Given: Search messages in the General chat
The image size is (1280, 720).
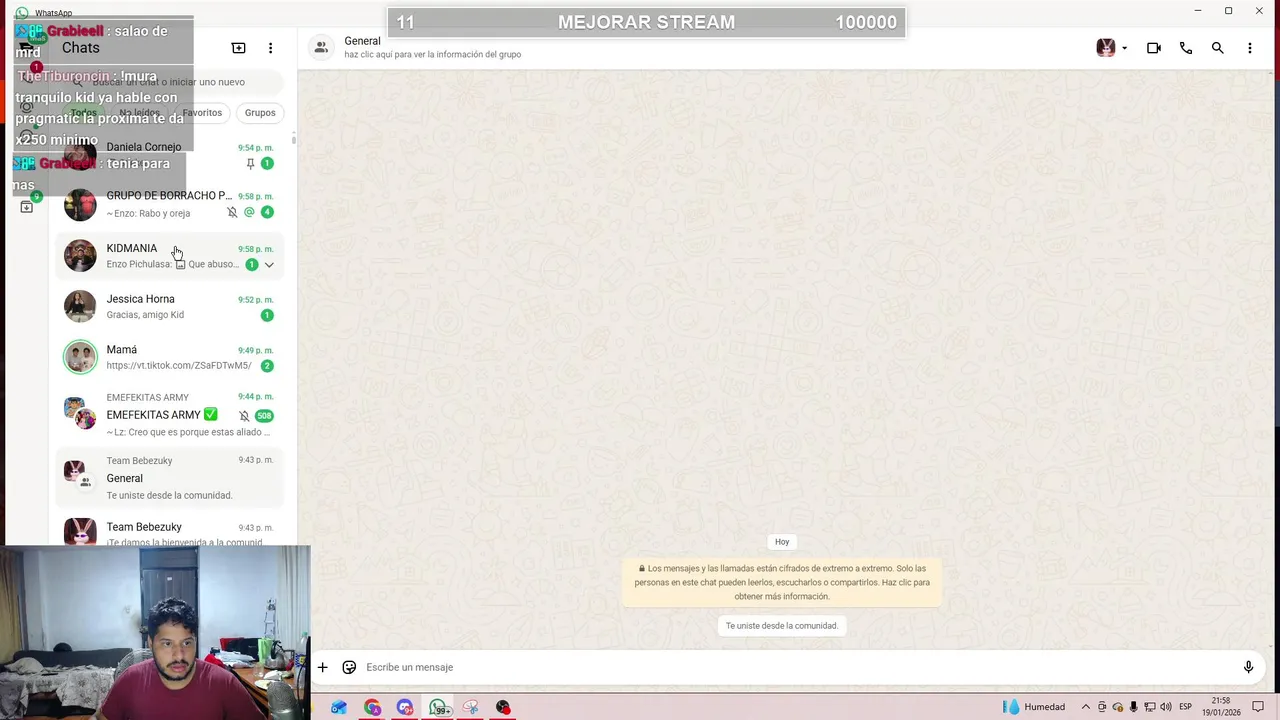Looking at the screenshot, I should (1218, 48).
